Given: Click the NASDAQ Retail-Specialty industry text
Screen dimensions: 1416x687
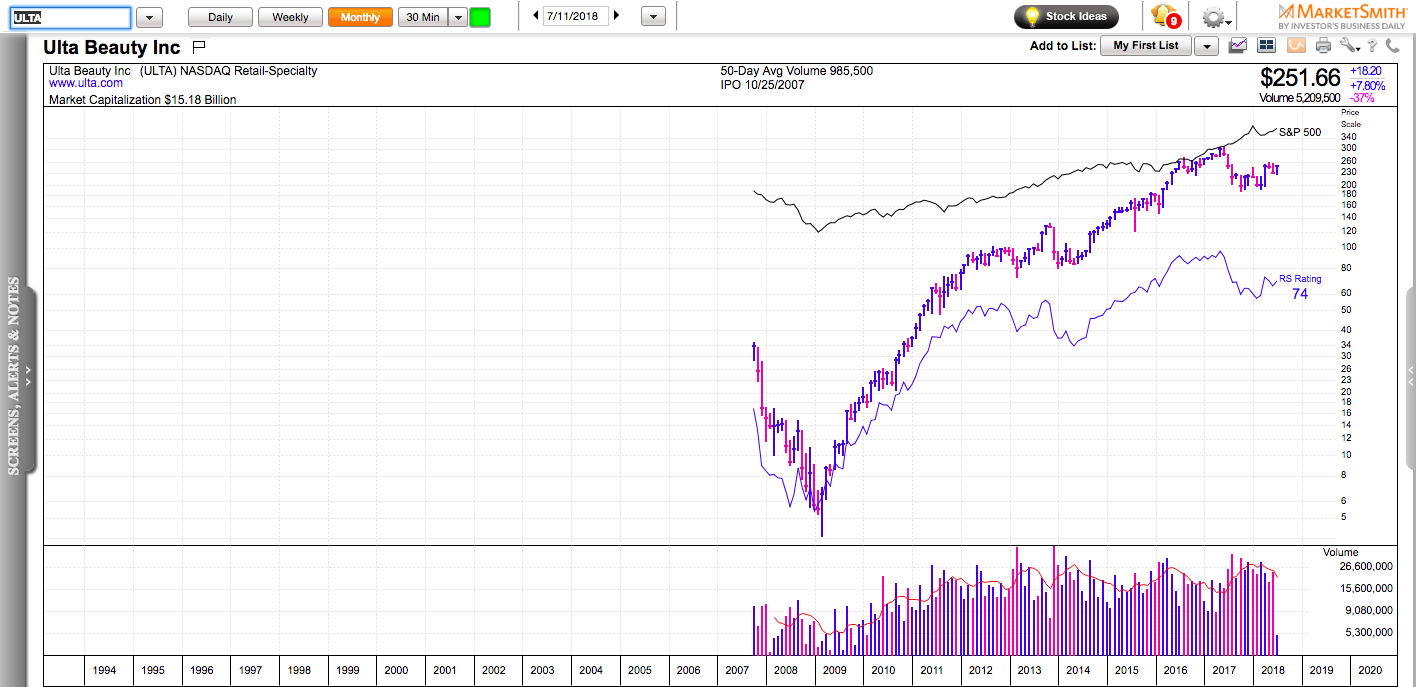Looking at the screenshot, I should coord(249,71).
